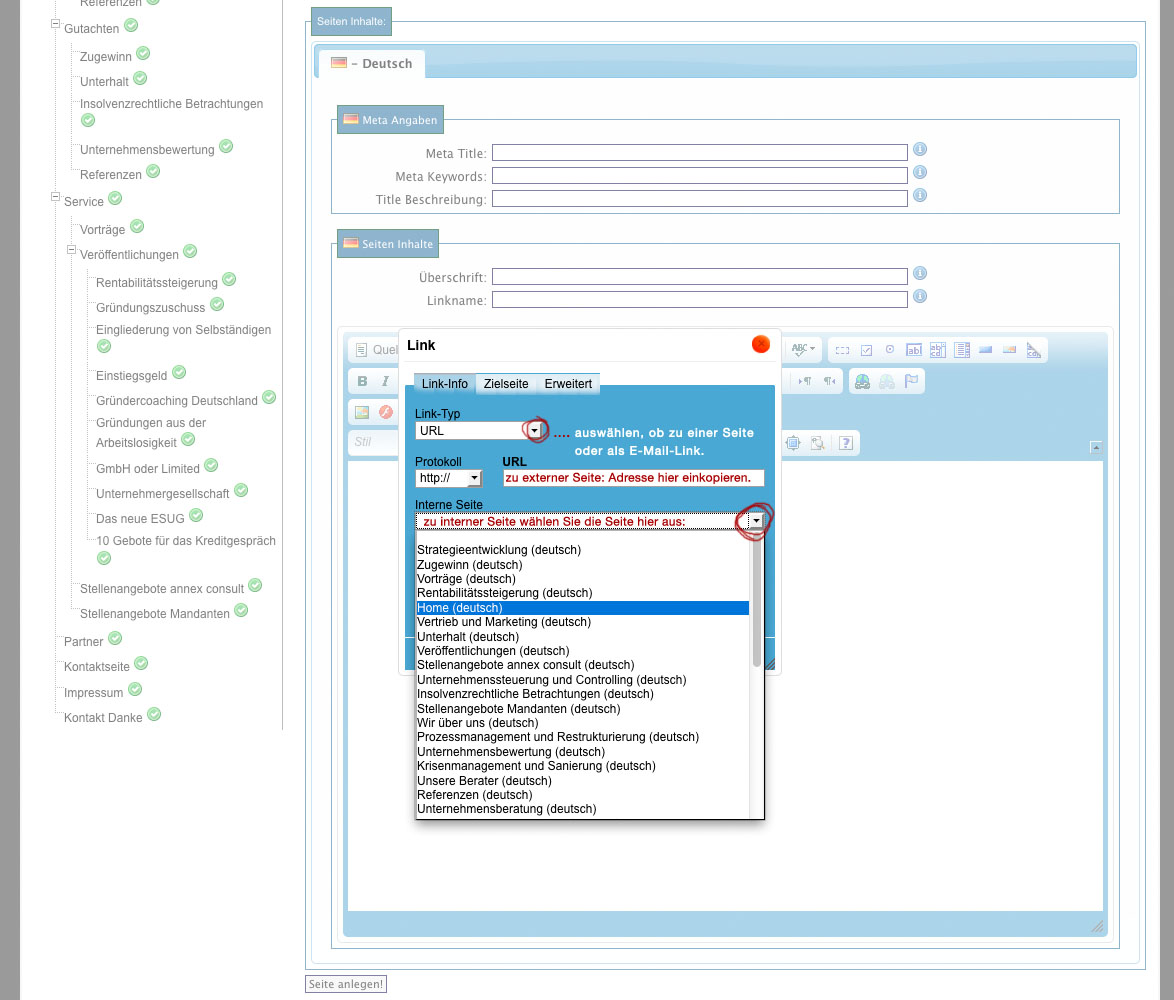
Task: Click the insert Flash icon
Action: 385,412
